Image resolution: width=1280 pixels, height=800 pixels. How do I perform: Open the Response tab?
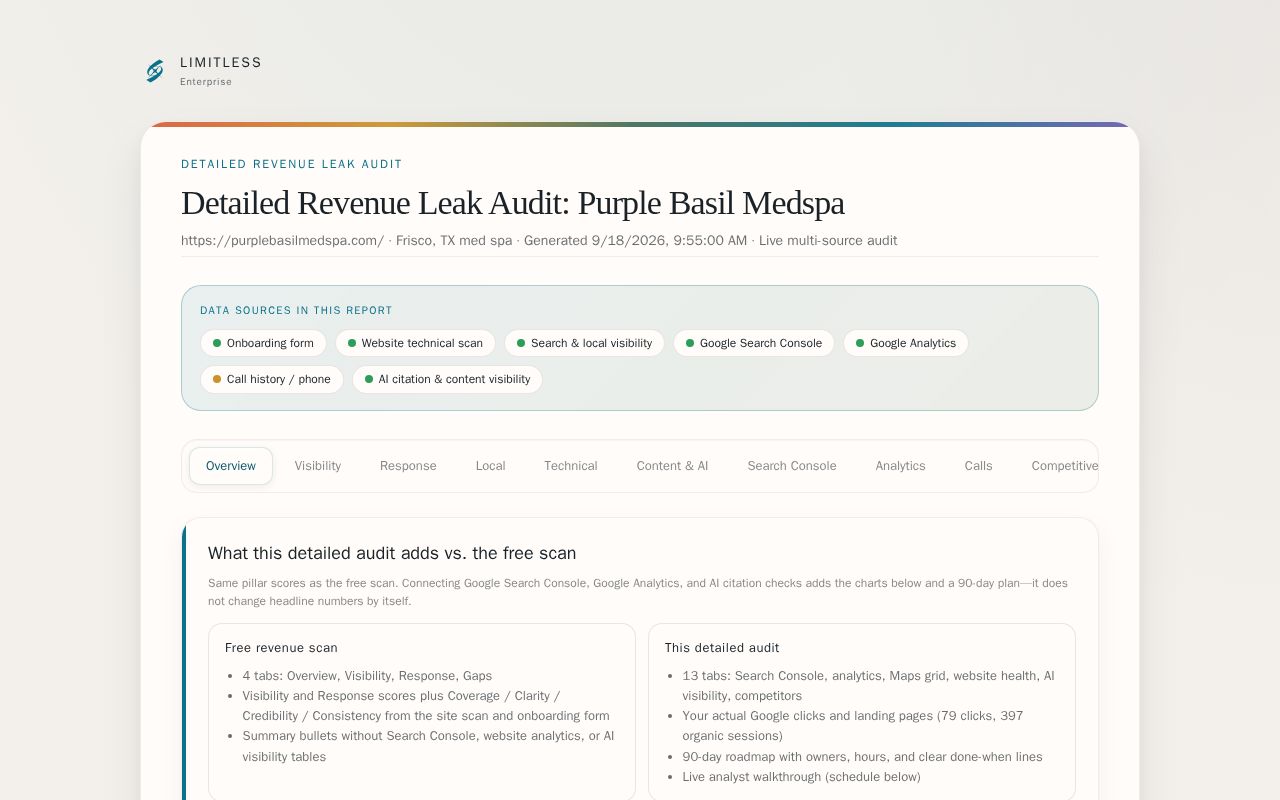(x=408, y=466)
